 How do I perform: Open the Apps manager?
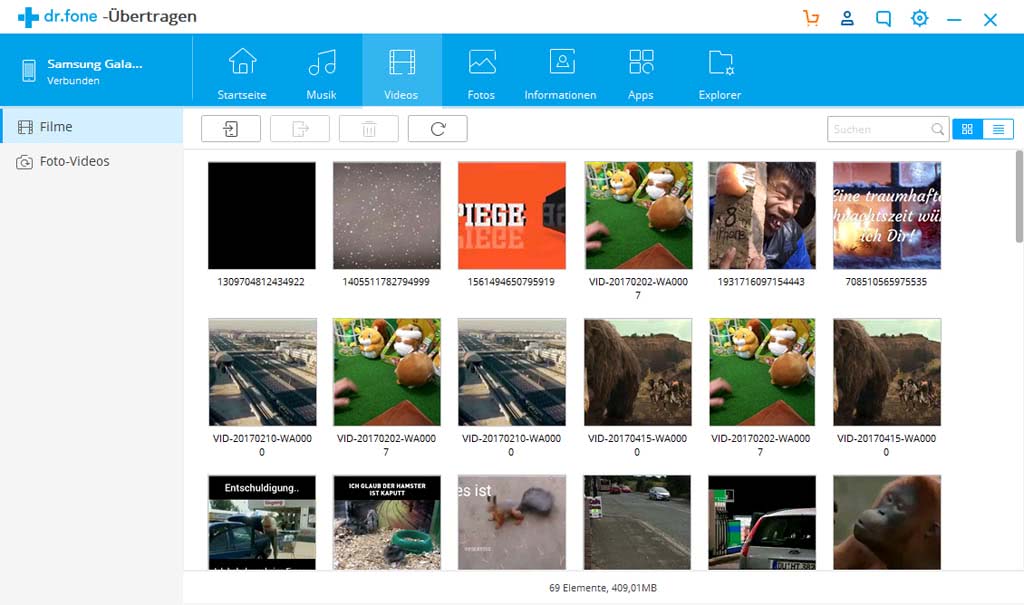640,70
